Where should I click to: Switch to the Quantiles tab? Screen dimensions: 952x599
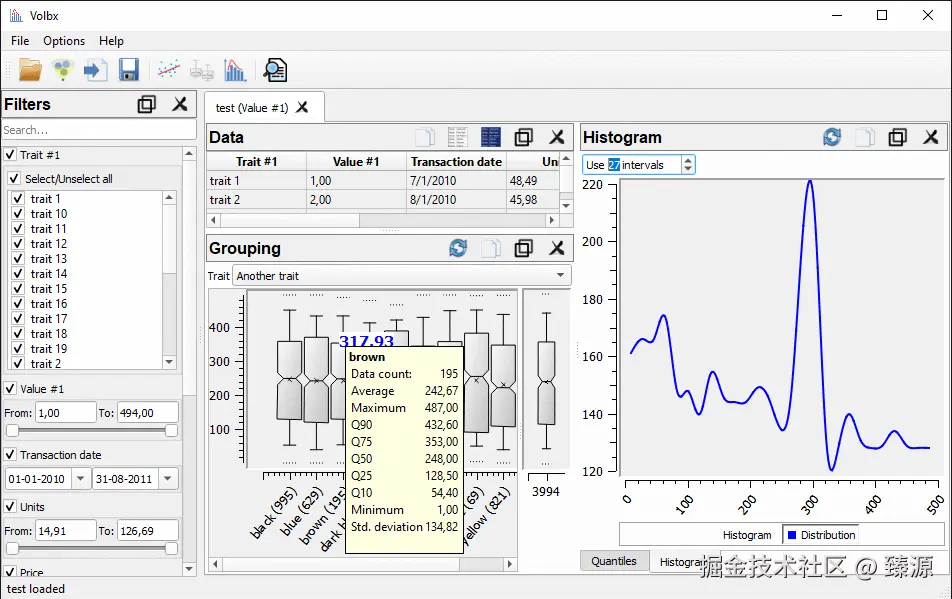(x=614, y=561)
